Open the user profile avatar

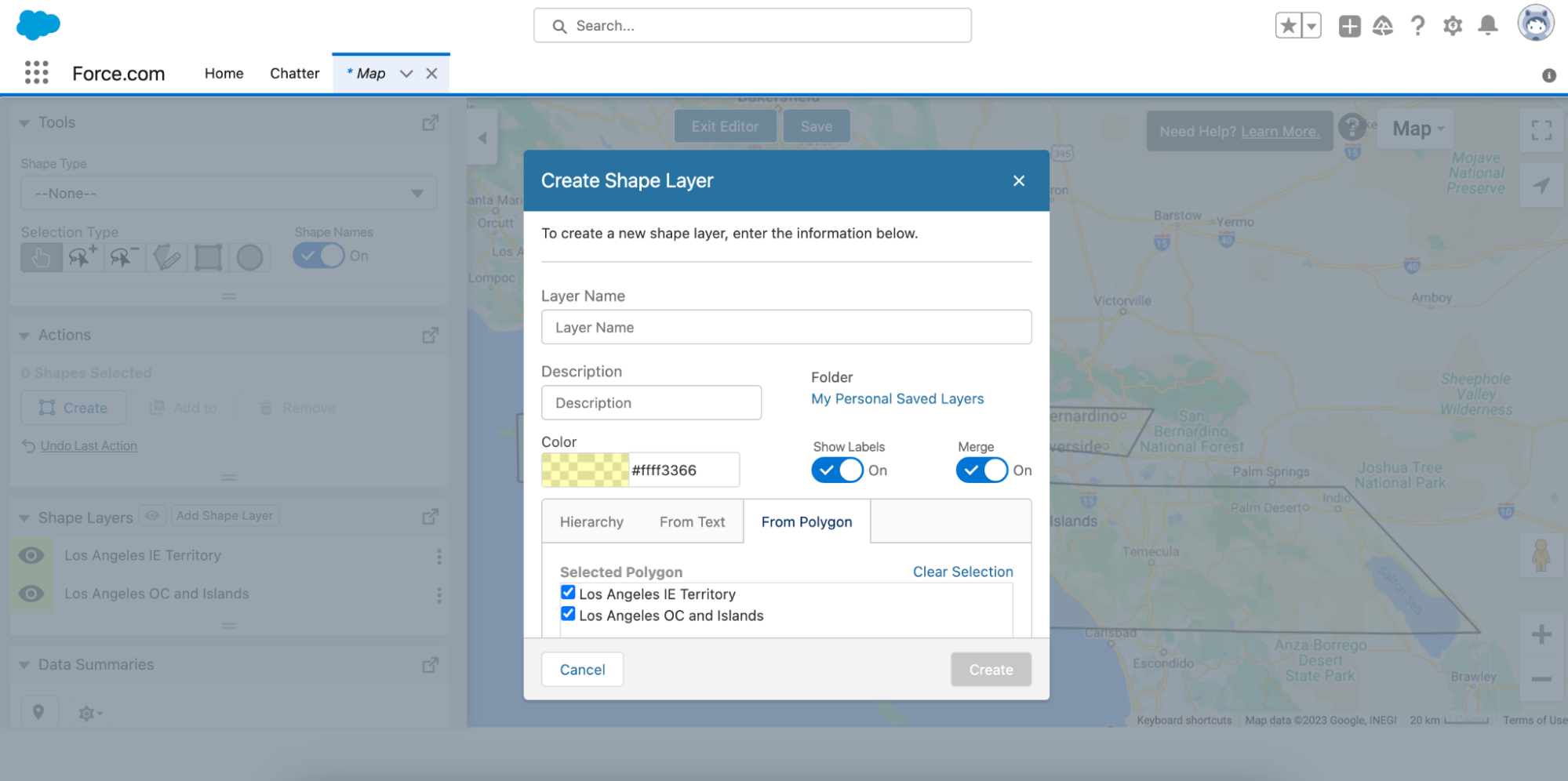[x=1535, y=24]
